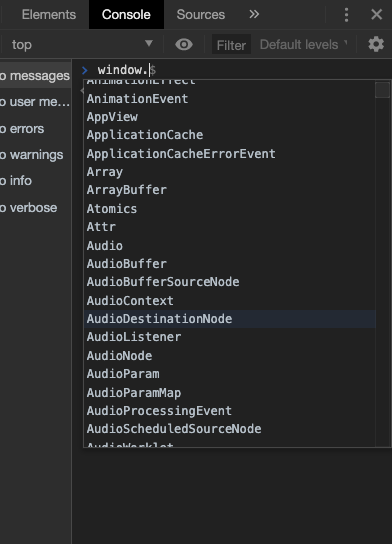Open the top context dropdown
Image resolution: width=392 pixels, height=544 pixels.
coord(82,44)
